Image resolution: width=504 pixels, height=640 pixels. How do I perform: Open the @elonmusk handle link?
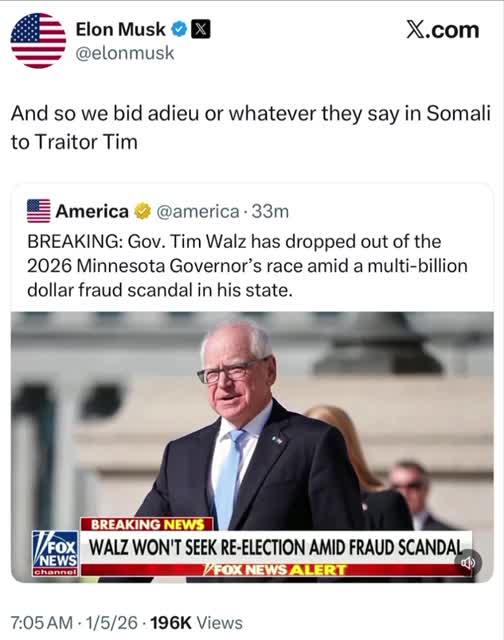(125, 53)
